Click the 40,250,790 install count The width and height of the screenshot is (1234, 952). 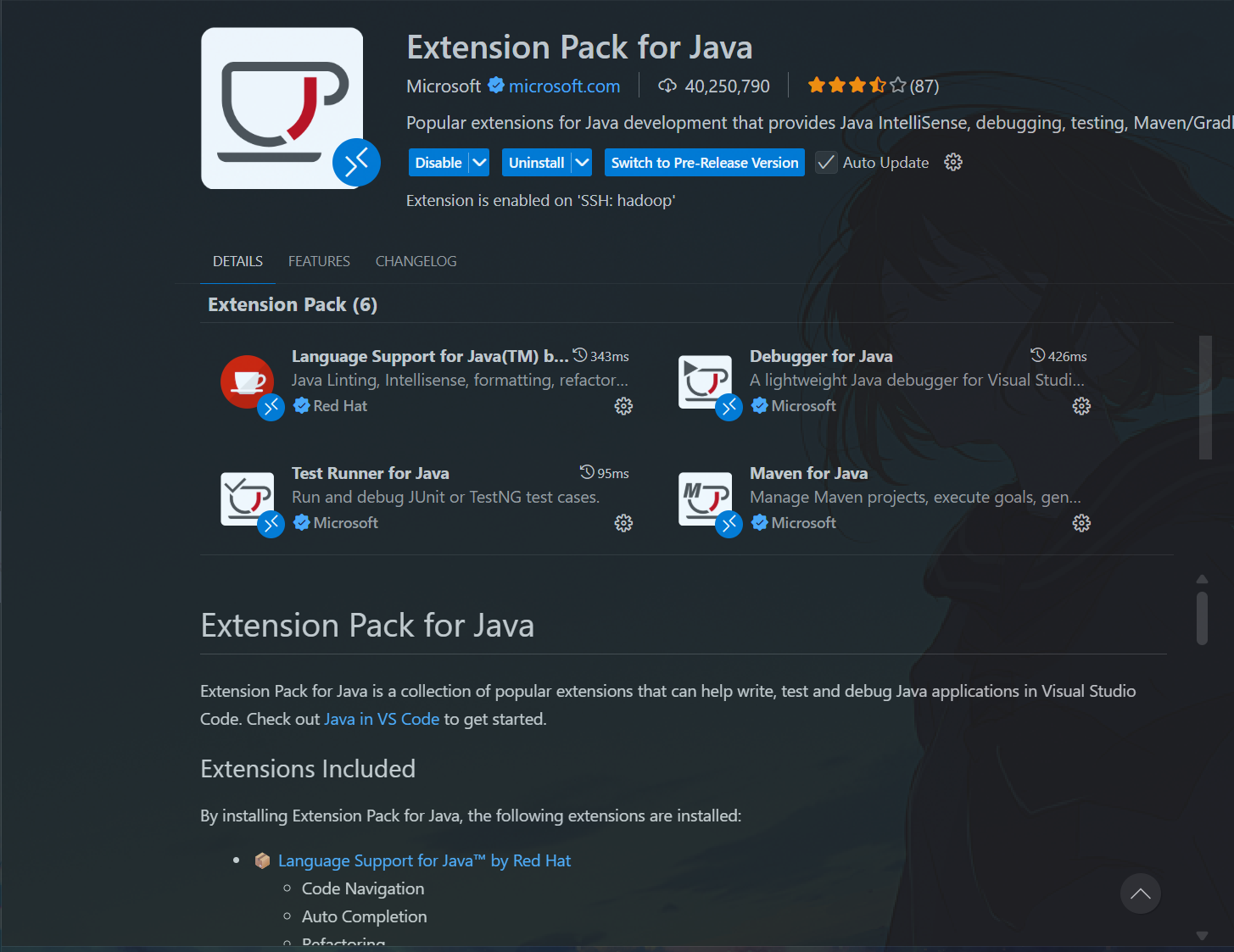coord(728,86)
